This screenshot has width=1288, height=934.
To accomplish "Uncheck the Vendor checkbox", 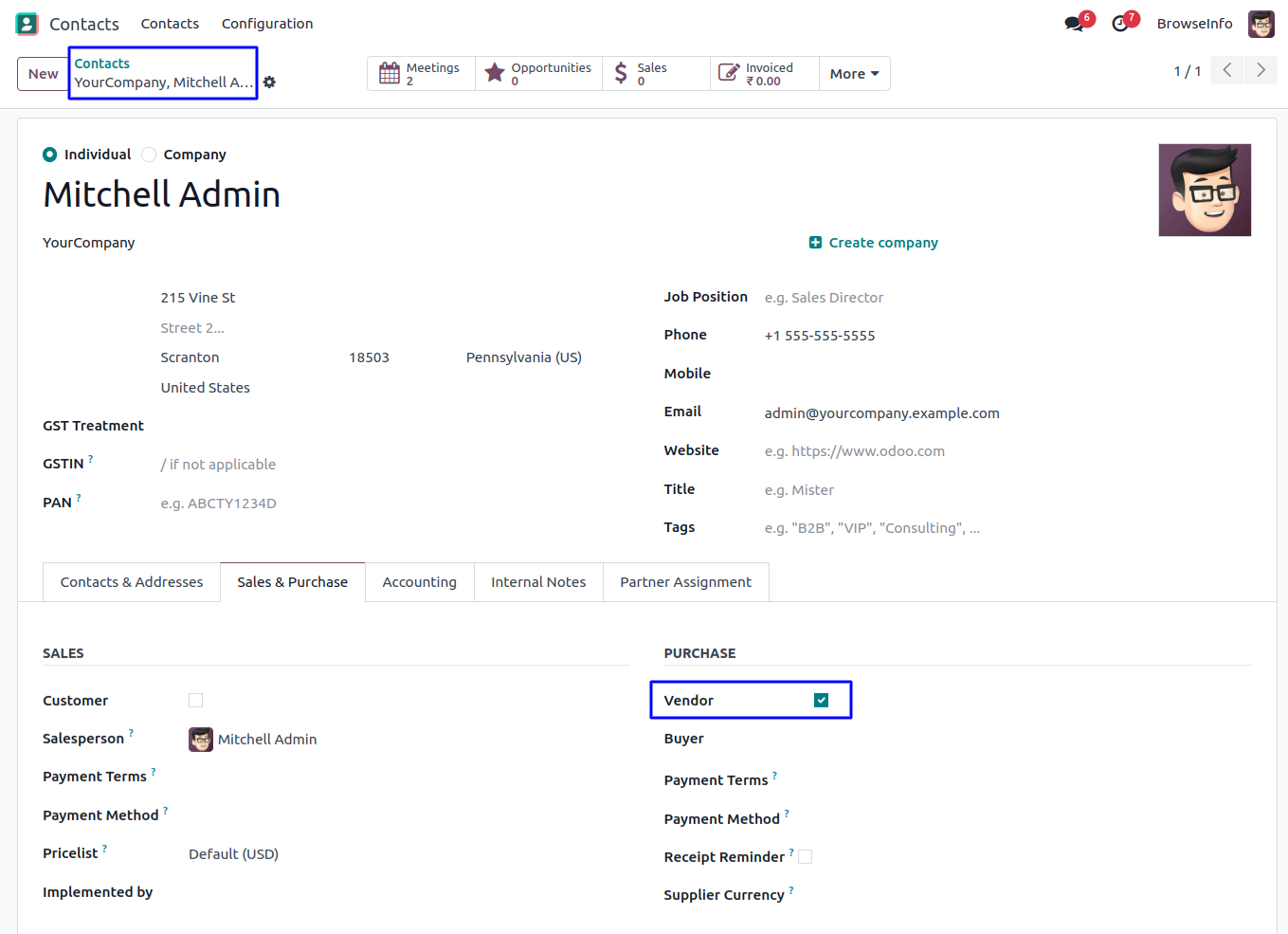I will pos(822,701).
